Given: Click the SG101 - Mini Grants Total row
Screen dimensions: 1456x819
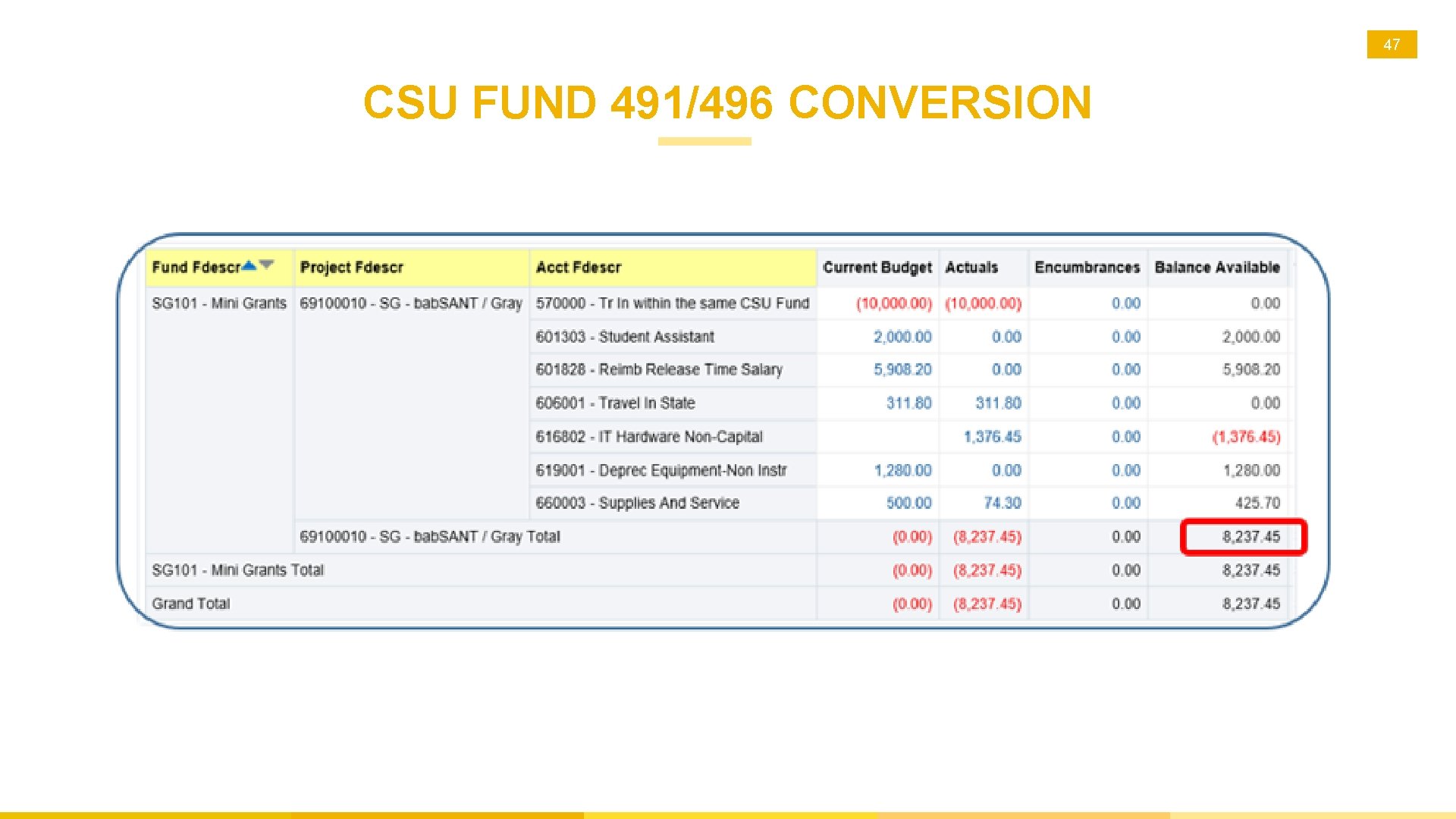Looking at the screenshot, I should (x=237, y=570).
